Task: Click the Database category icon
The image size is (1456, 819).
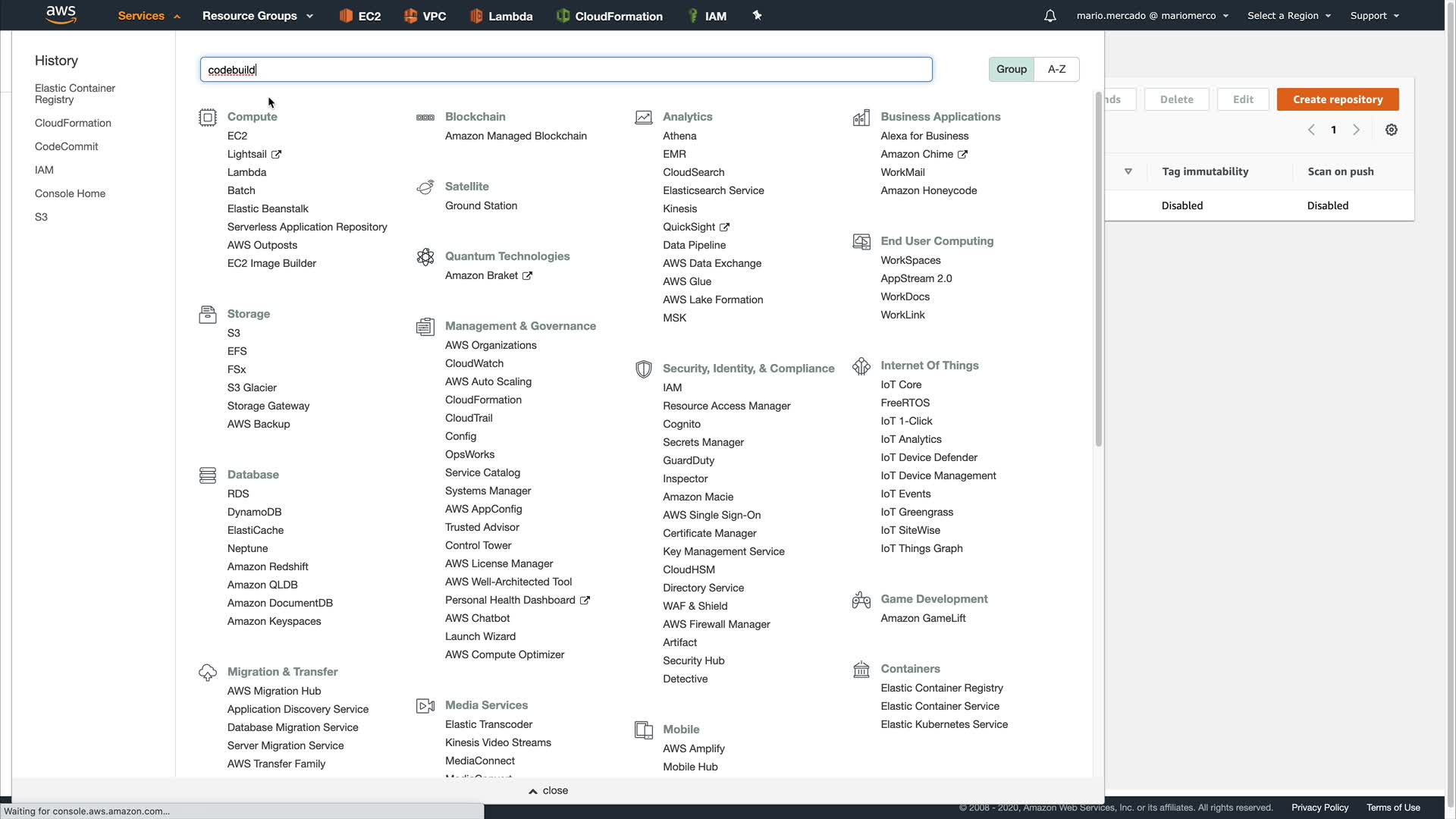Action: [208, 475]
